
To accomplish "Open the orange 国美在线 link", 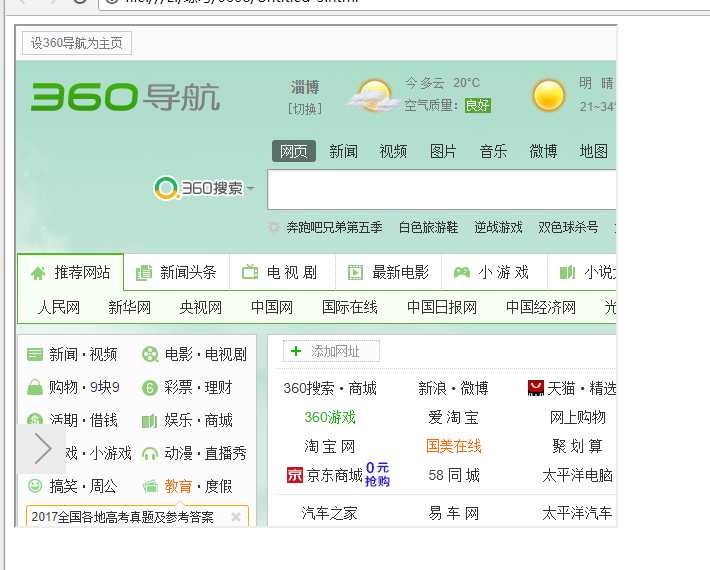I will (454, 446).
